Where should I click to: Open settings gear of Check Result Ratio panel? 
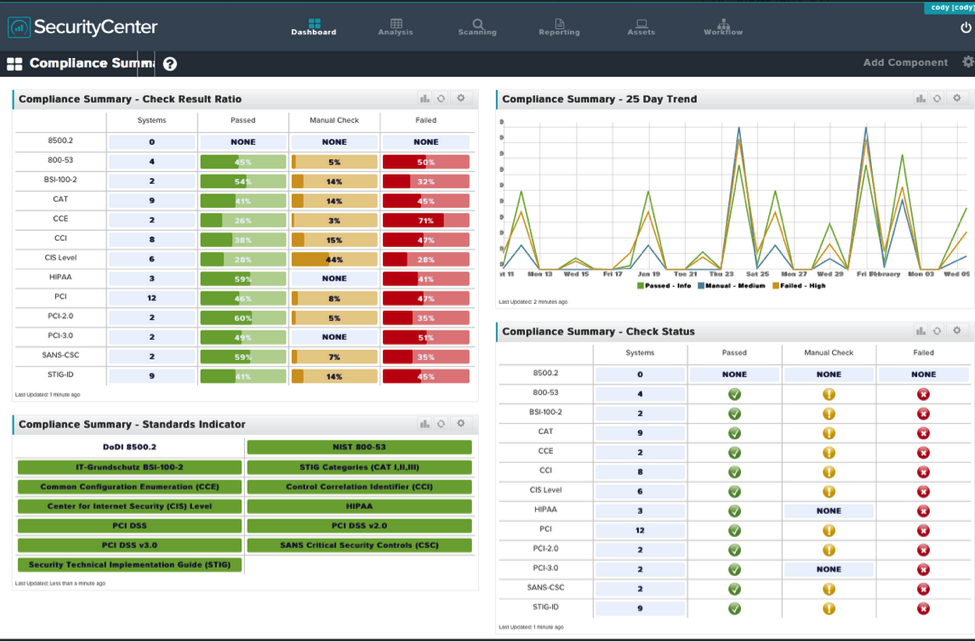pos(461,98)
